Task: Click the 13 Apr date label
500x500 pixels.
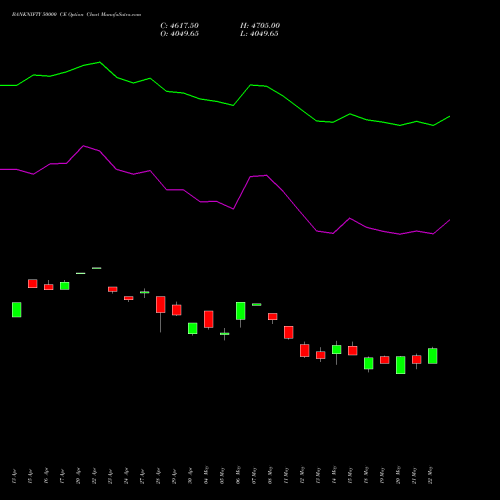Action: 14,476
